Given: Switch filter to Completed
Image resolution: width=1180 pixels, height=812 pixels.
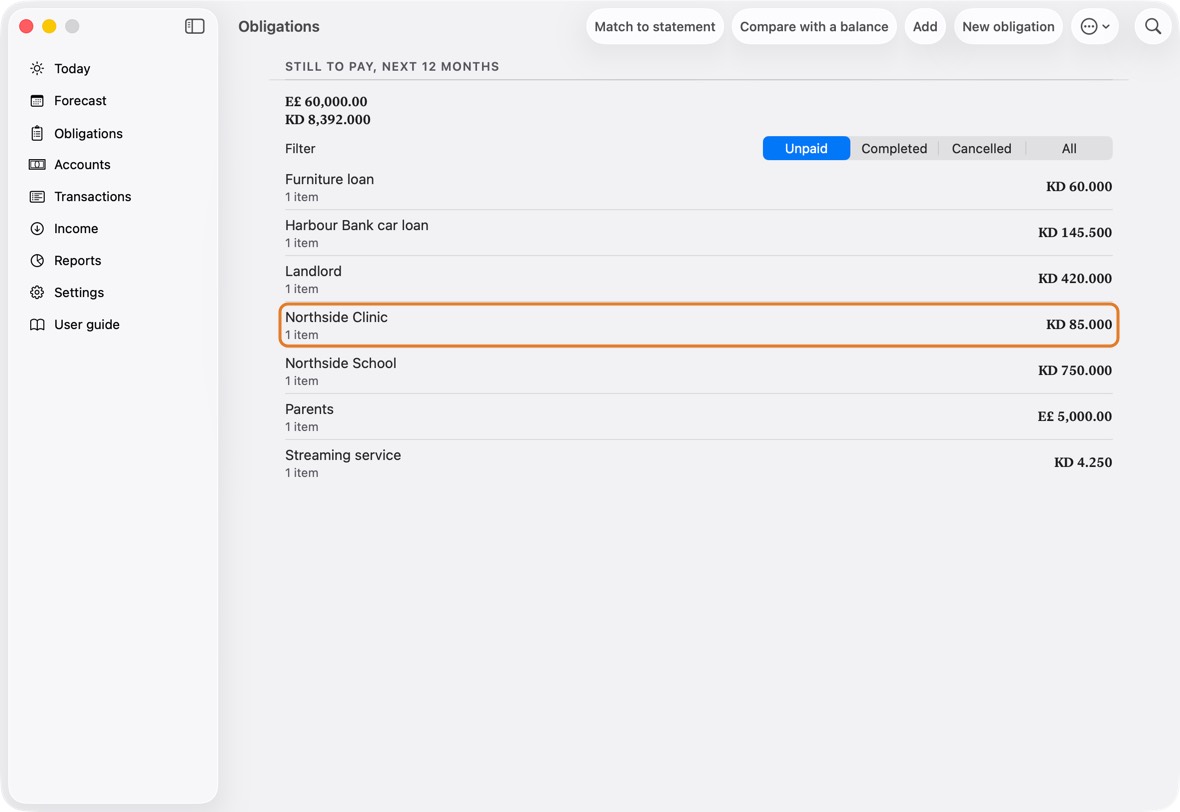Looking at the screenshot, I should (x=894, y=148).
